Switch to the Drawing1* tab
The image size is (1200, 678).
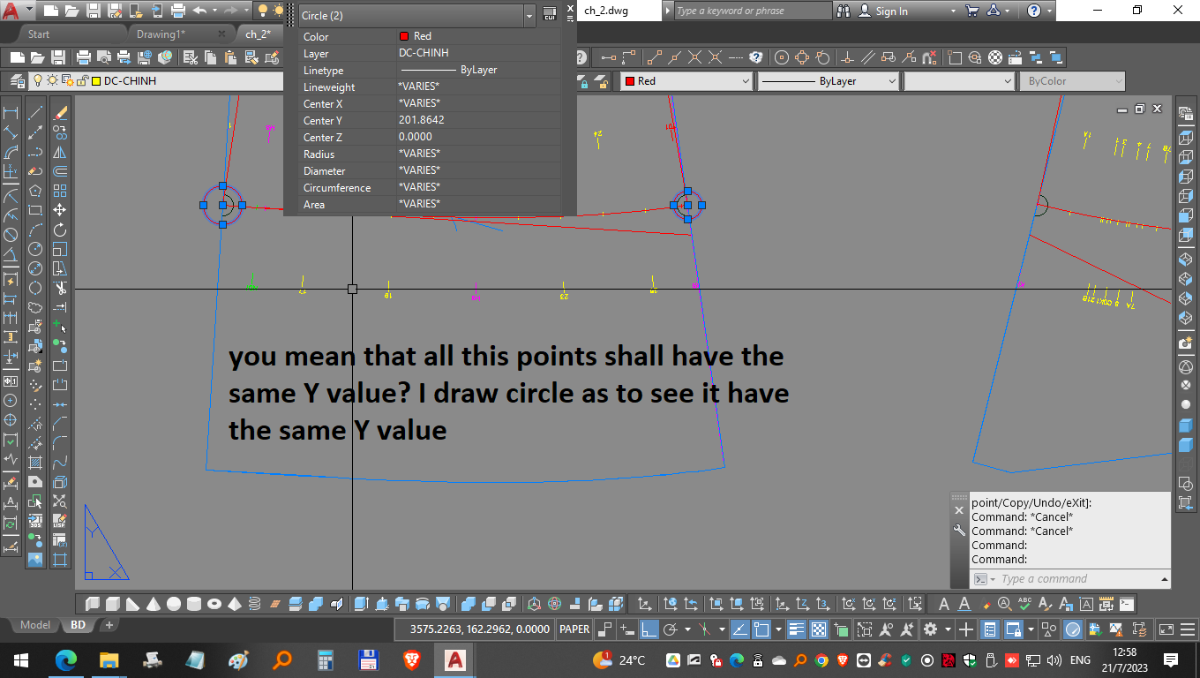click(161, 34)
